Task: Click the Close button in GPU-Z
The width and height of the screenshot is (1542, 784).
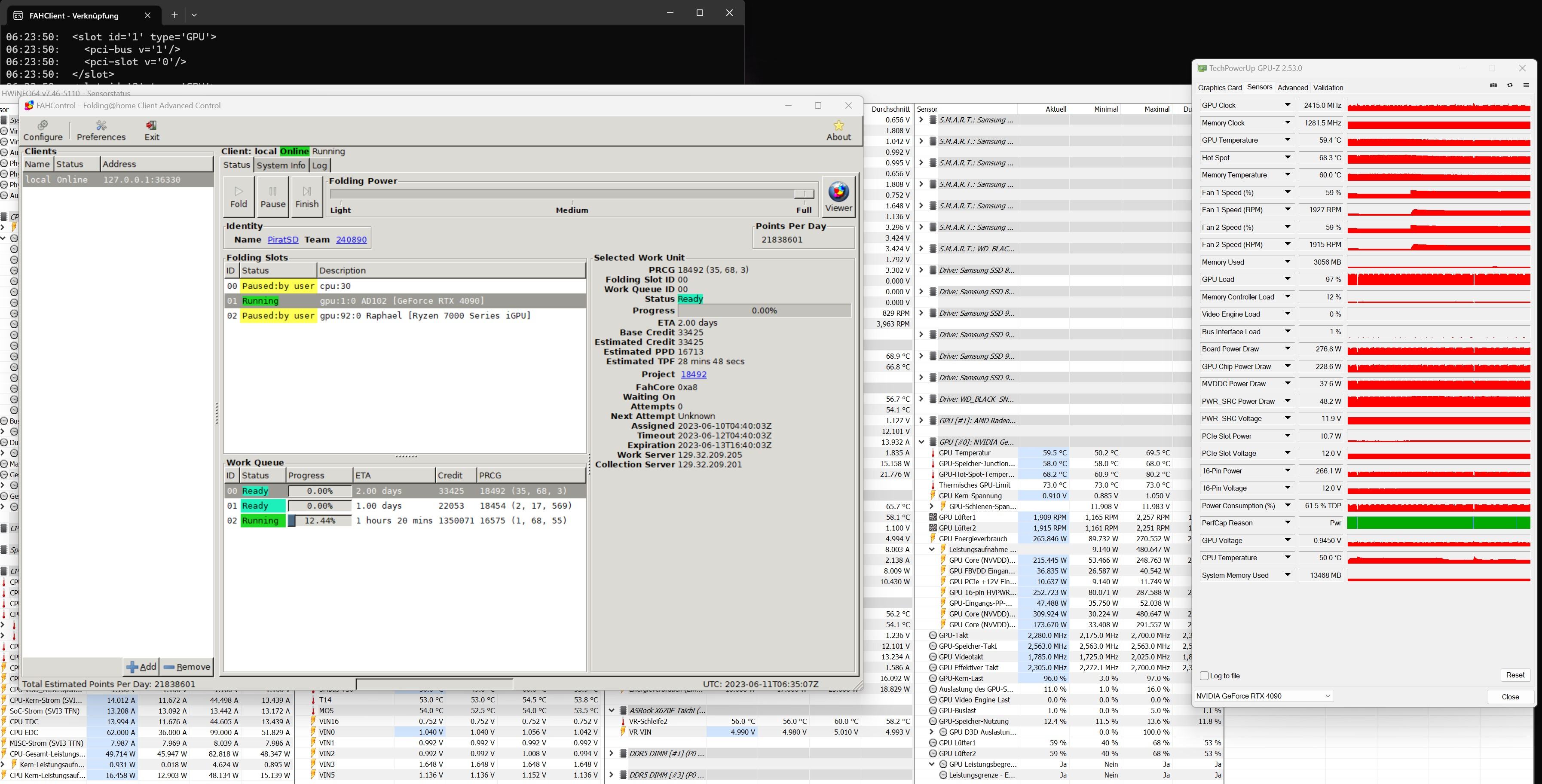Action: click(x=1510, y=697)
